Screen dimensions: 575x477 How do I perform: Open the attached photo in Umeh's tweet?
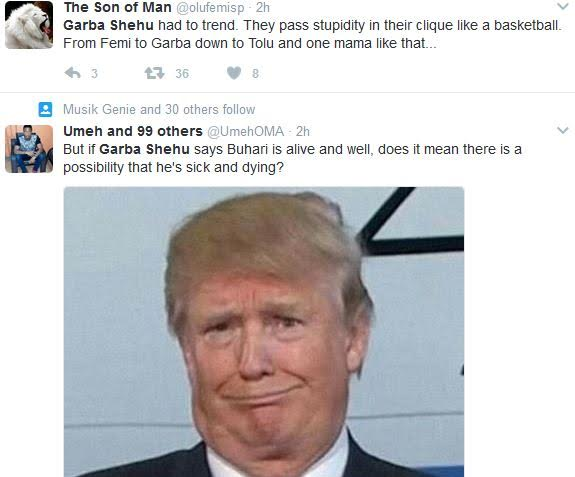coord(264,332)
